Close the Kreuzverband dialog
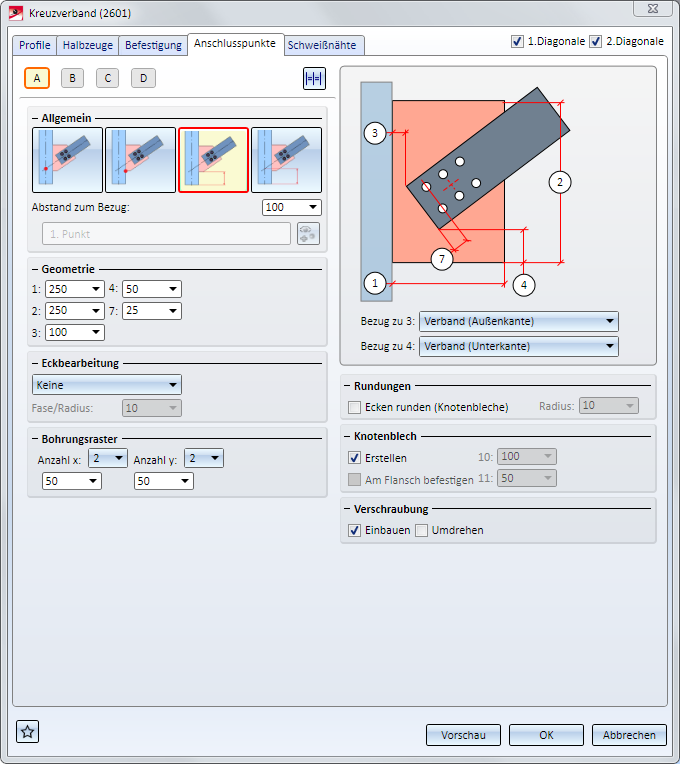The height and width of the screenshot is (764, 680). 653,8
